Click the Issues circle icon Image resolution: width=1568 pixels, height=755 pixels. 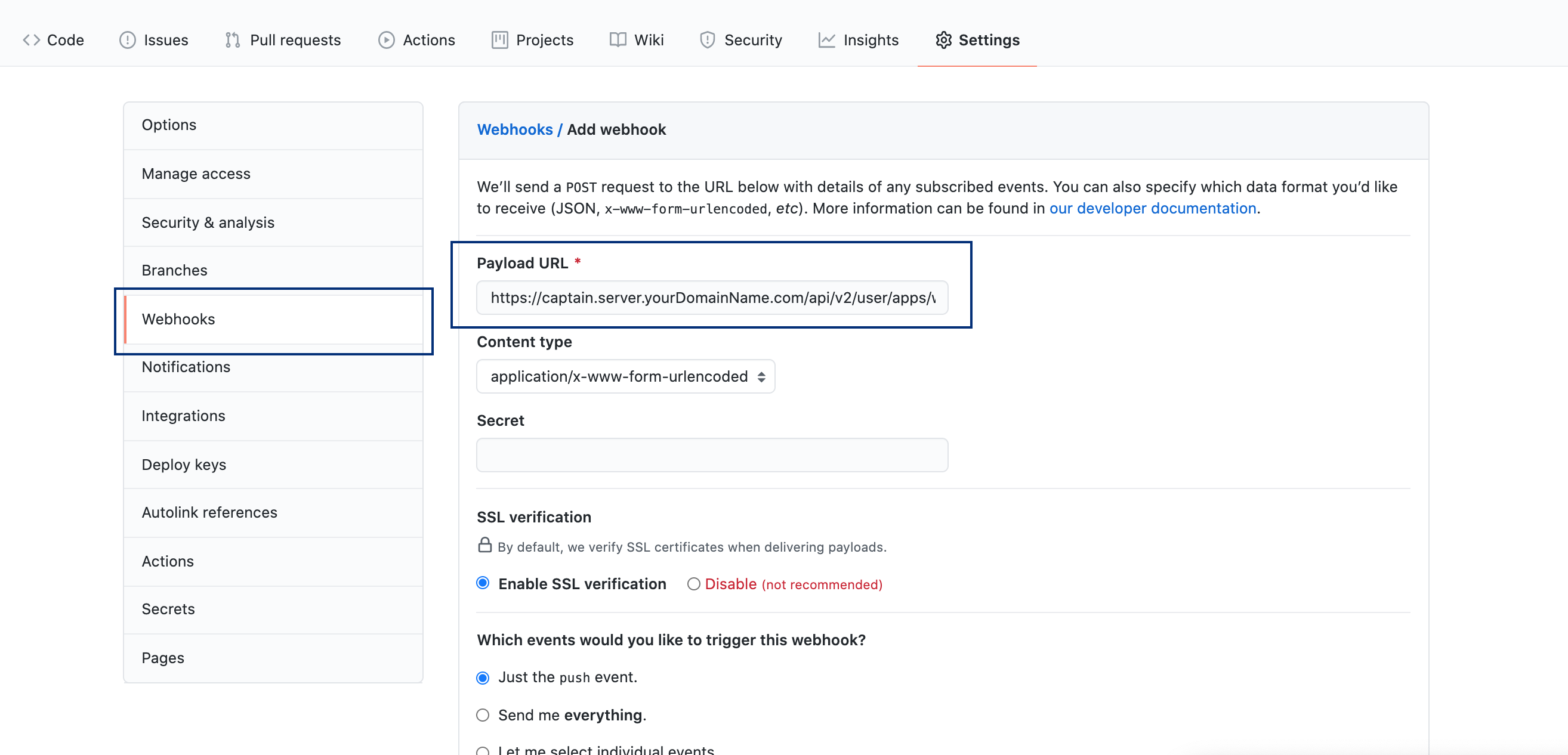(x=127, y=40)
